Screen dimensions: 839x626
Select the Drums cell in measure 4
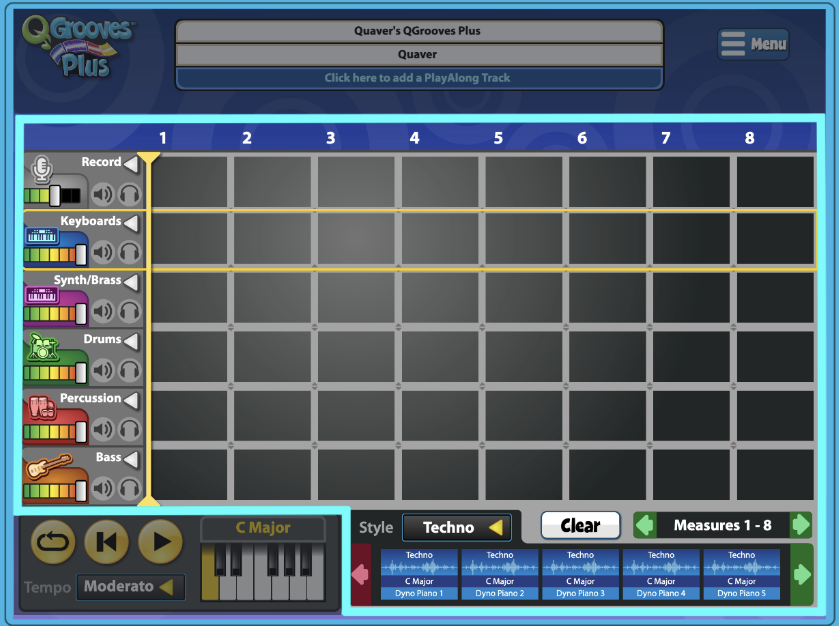point(440,357)
